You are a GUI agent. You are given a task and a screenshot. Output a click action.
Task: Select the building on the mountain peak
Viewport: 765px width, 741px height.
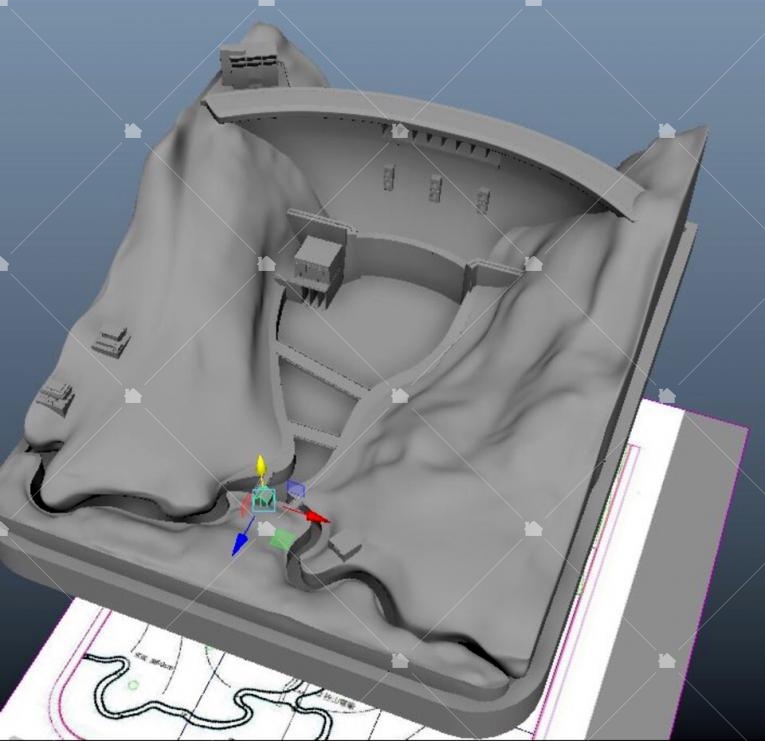tap(250, 66)
